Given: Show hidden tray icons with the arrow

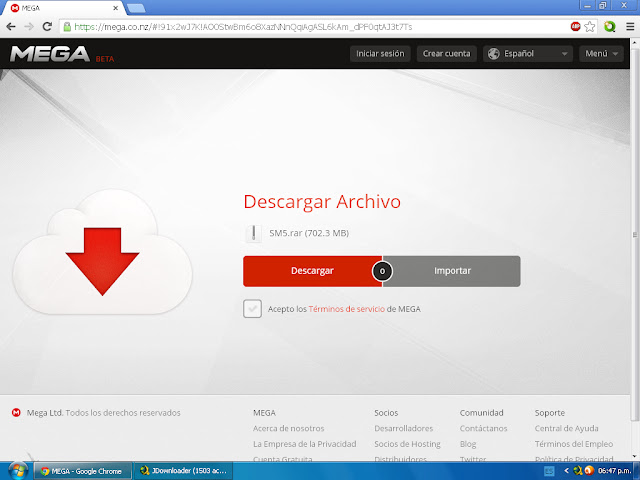Looking at the screenshot, I should click(x=566, y=471).
